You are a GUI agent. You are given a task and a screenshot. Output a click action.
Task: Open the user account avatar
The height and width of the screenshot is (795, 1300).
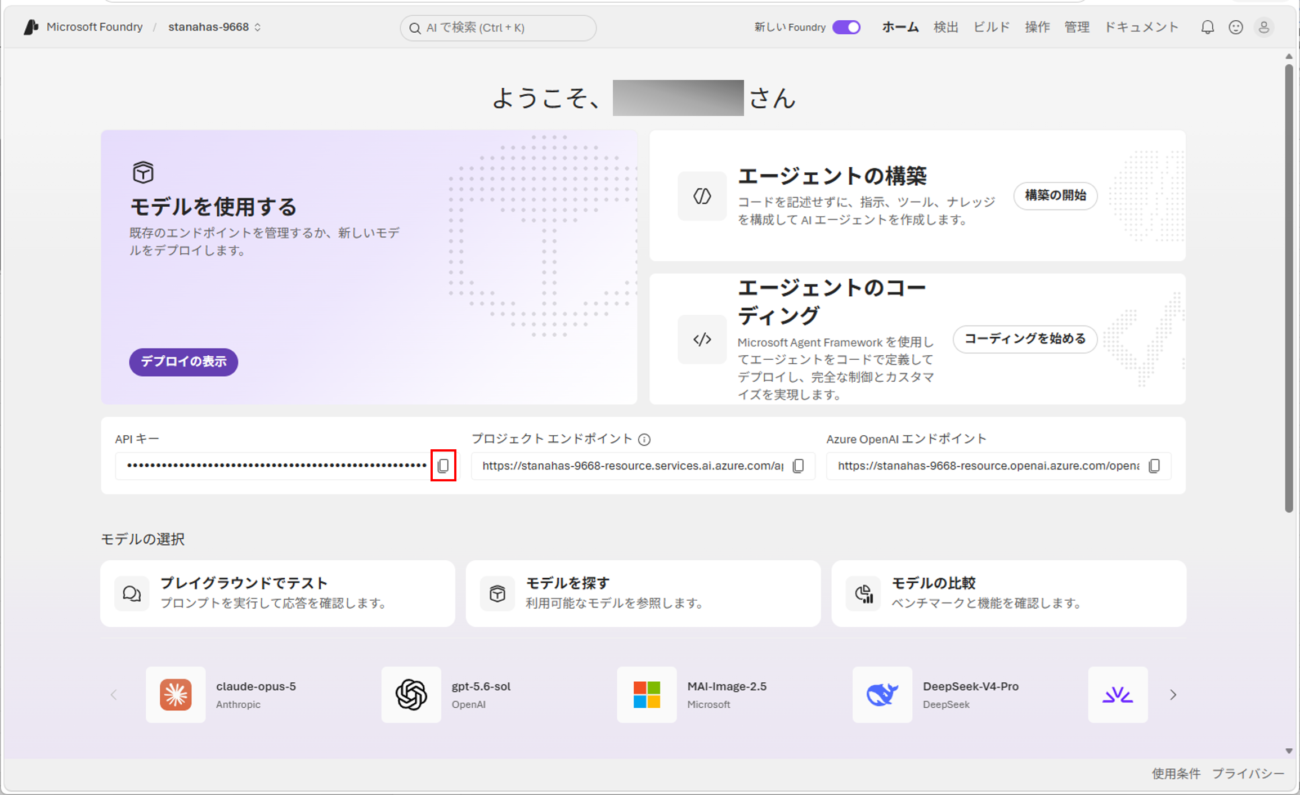tap(1265, 27)
